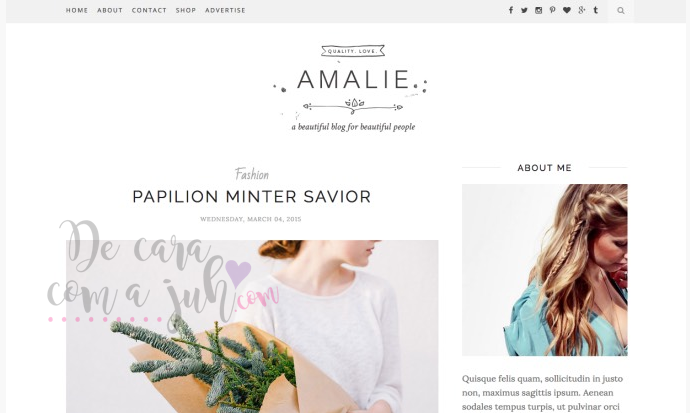
Task: Click the About Me profile photo
Action: 545,270
